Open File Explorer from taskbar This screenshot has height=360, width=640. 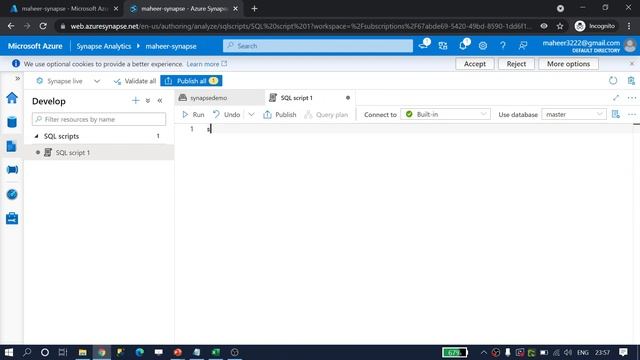(82, 352)
